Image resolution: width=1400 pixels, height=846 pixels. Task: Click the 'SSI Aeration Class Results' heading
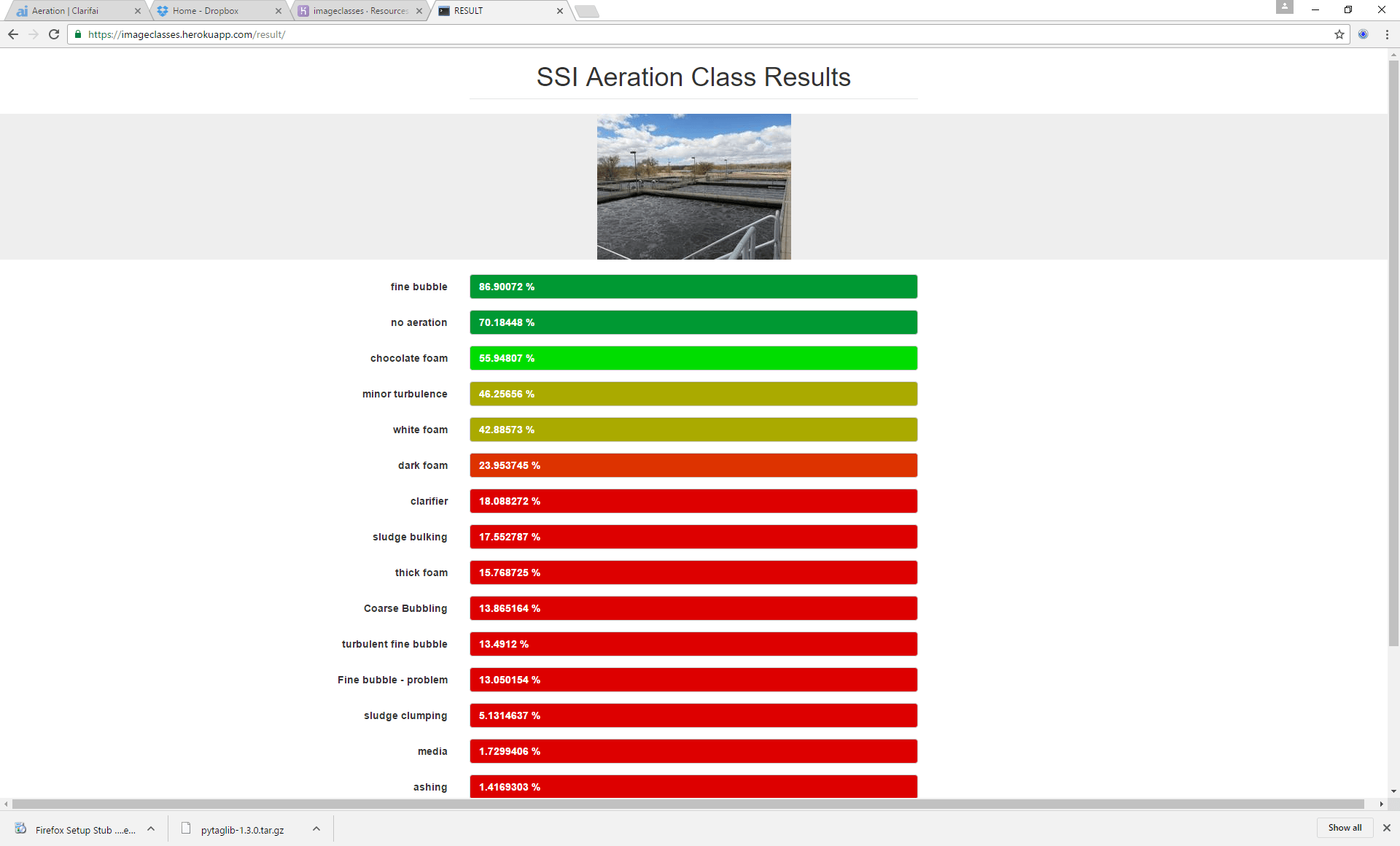coord(693,77)
